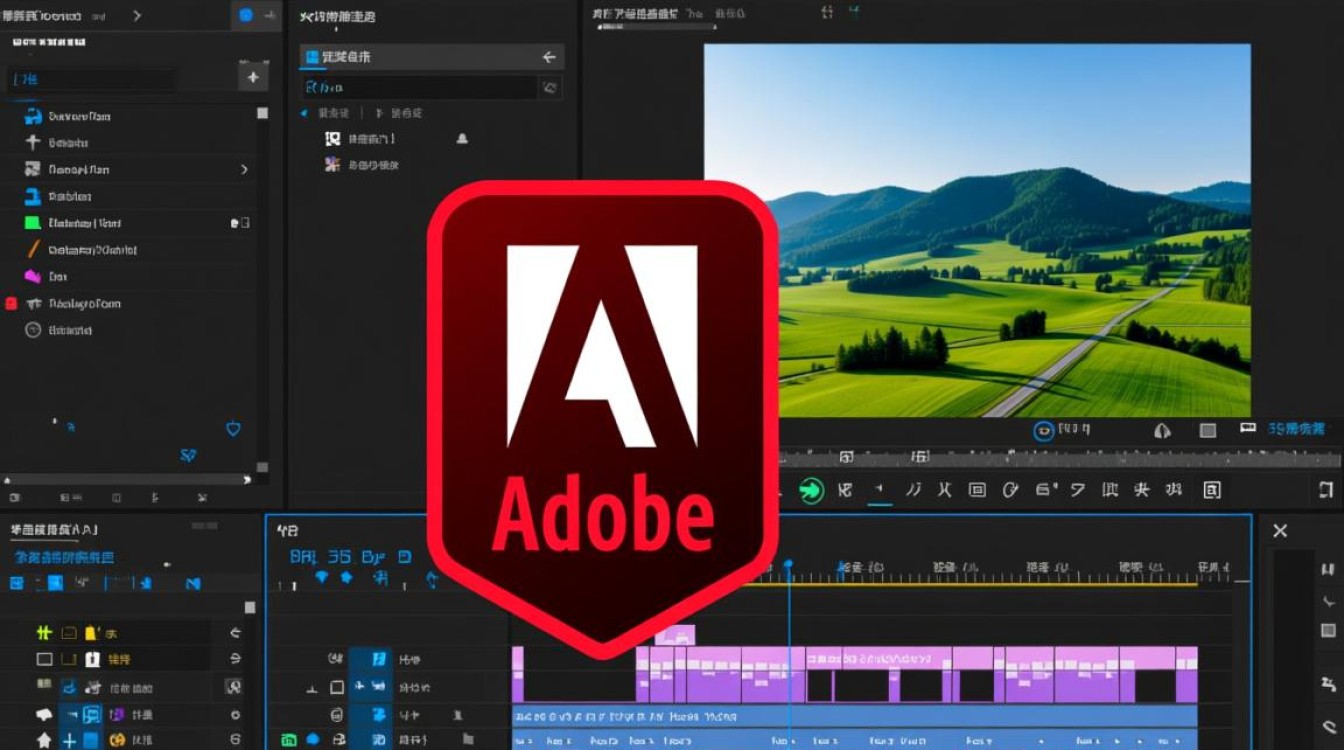Click the bell icon in the middle panel list

tap(462, 139)
